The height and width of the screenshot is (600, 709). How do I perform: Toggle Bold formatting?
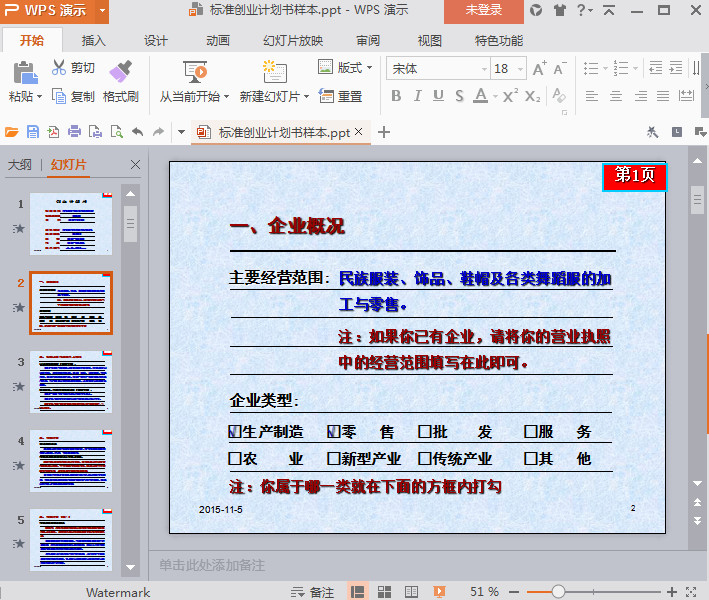click(396, 96)
